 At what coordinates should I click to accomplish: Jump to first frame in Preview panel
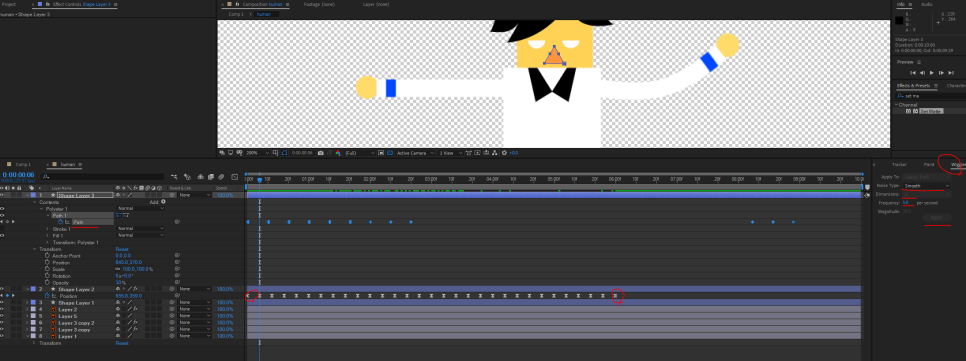(913, 73)
